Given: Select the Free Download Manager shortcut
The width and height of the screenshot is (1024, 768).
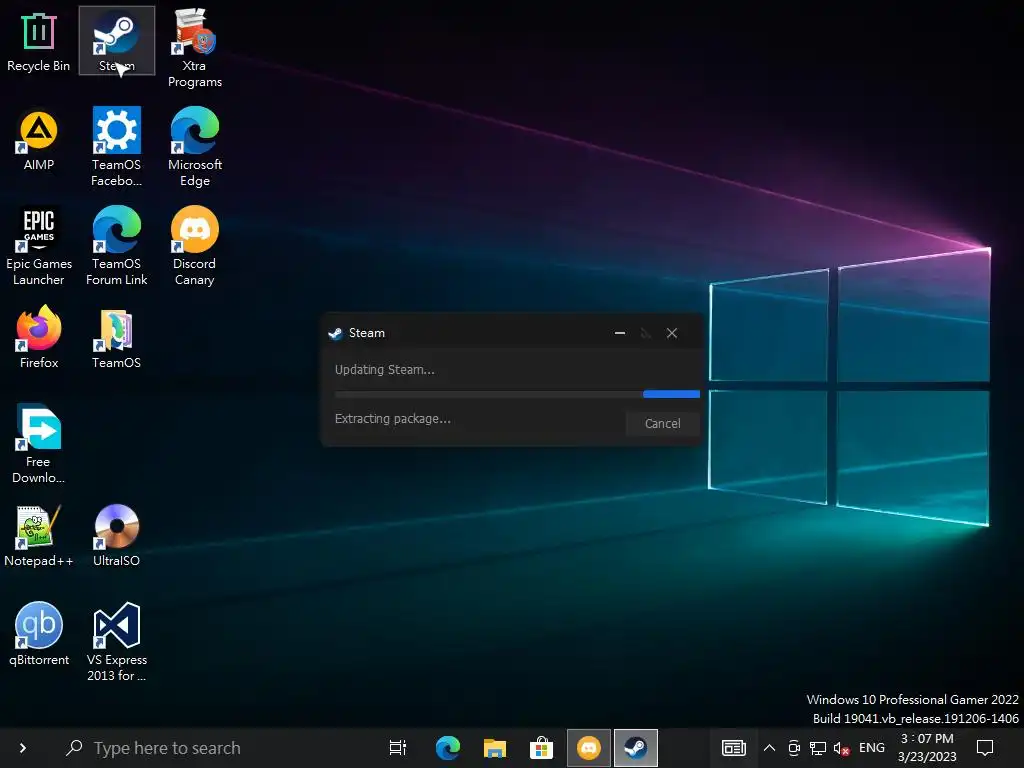Looking at the screenshot, I should tap(39, 444).
